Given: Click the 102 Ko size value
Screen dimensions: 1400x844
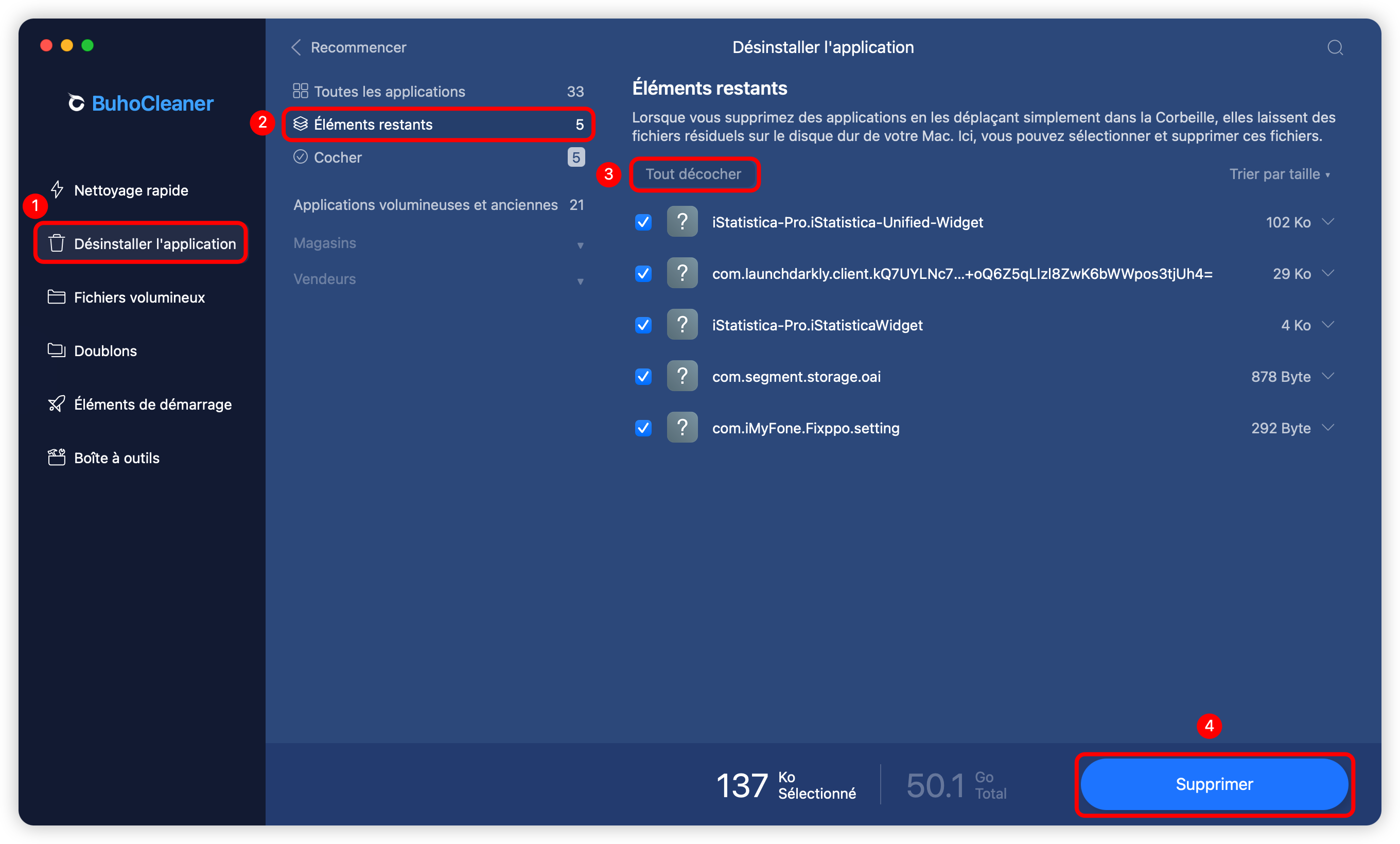Looking at the screenshot, I should [1287, 222].
